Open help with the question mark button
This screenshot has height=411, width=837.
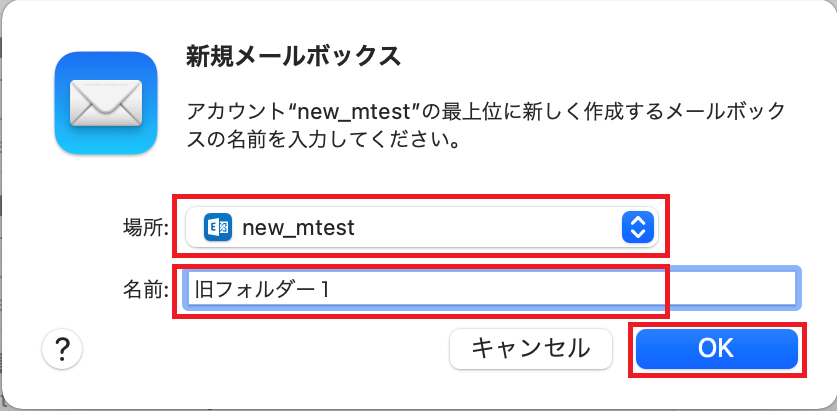[62, 350]
